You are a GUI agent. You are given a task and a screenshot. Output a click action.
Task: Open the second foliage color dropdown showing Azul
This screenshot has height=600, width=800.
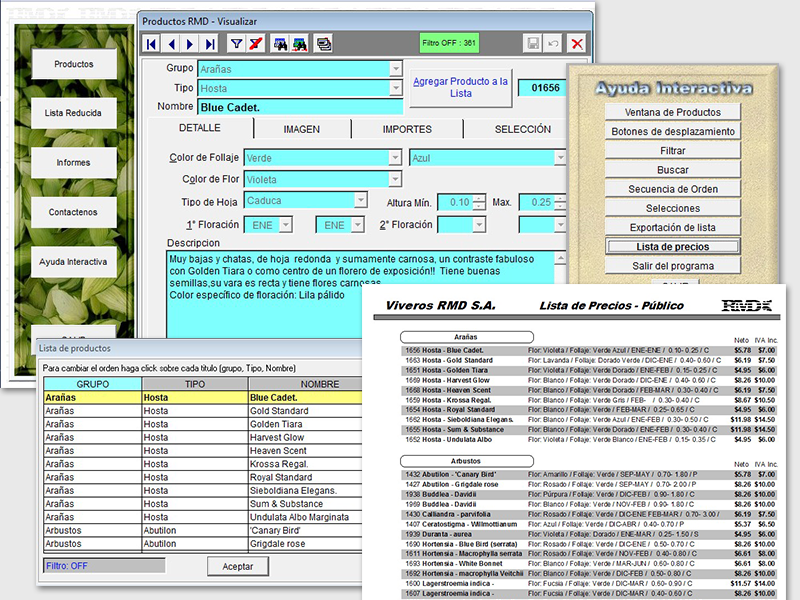point(560,158)
